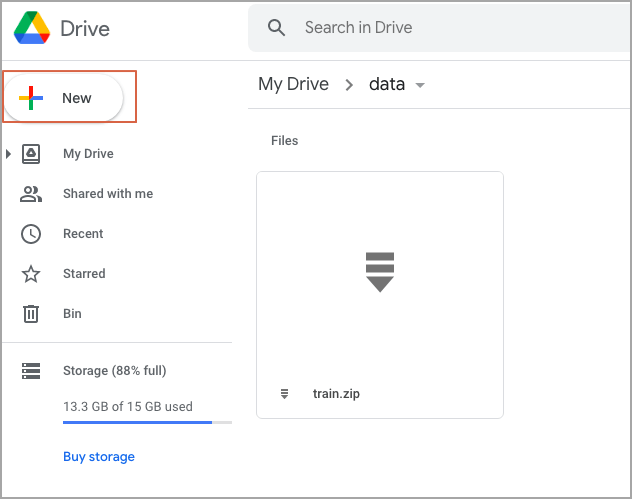This screenshot has width=632, height=499.
Task: Click small file type icon beside train.zip
Action: coord(285,394)
